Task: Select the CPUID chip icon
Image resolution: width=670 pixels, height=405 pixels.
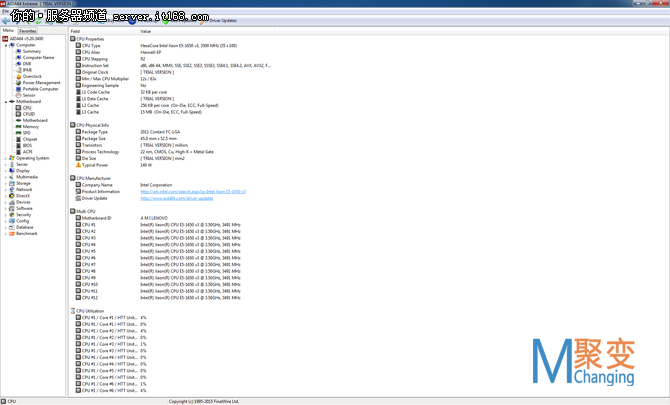Action: [x=18, y=114]
